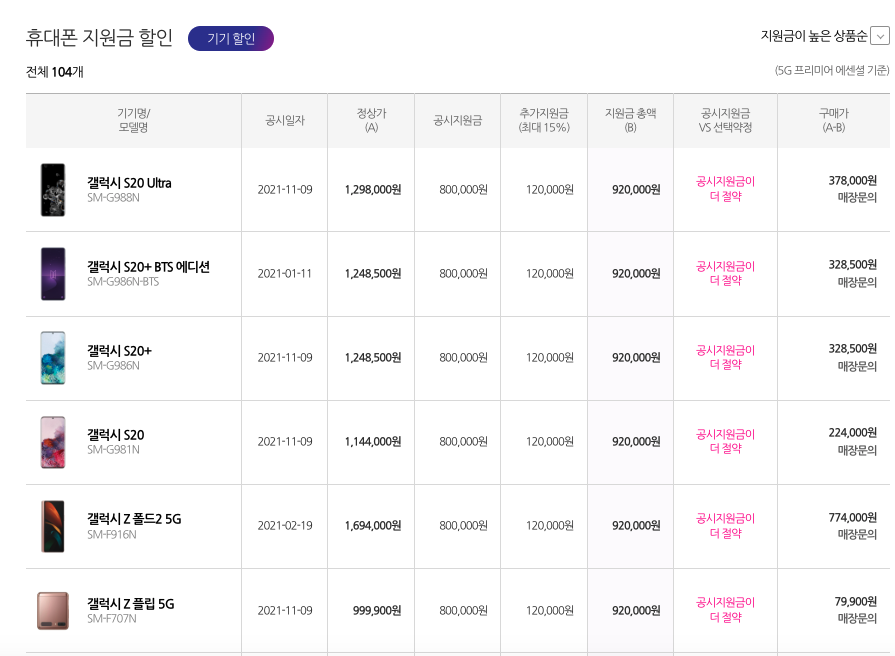The width and height of the screenshot is (895, 656).
Task: Click the 공시일자 column header
Action: click(x=285, y=120)
